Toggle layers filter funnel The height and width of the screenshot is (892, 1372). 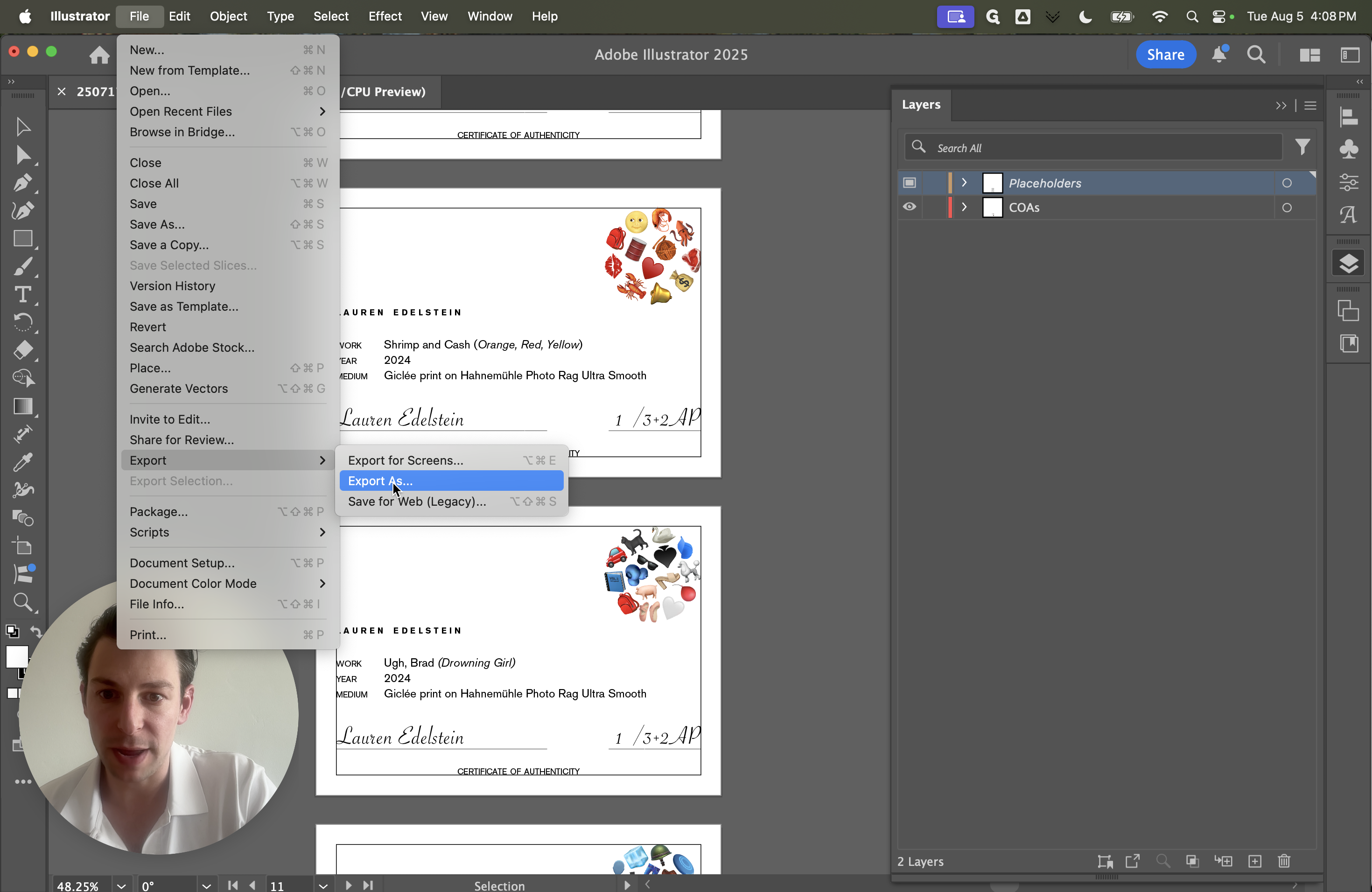[1302, 147]
